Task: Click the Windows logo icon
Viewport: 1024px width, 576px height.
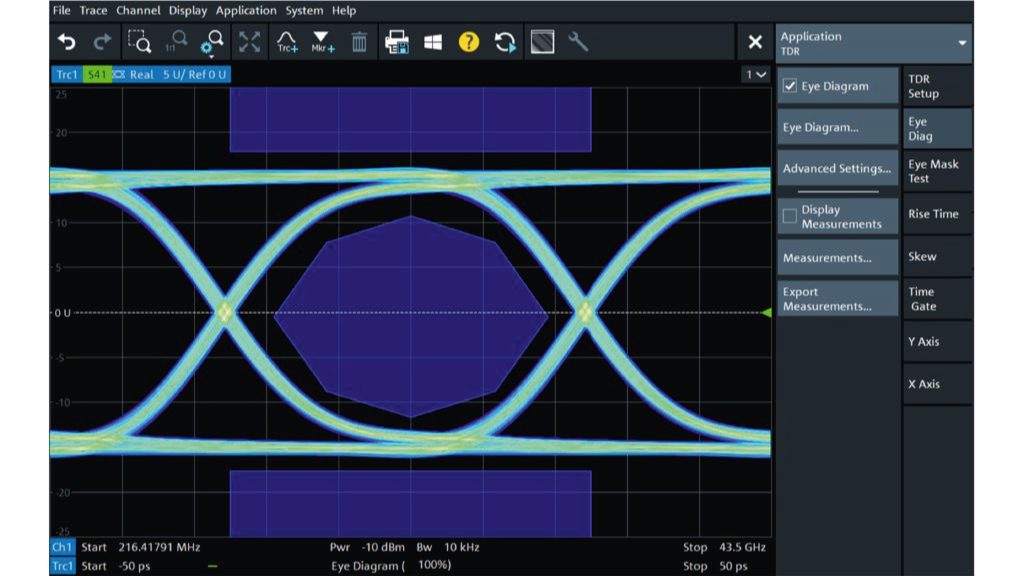Action: tap(433, 42)
